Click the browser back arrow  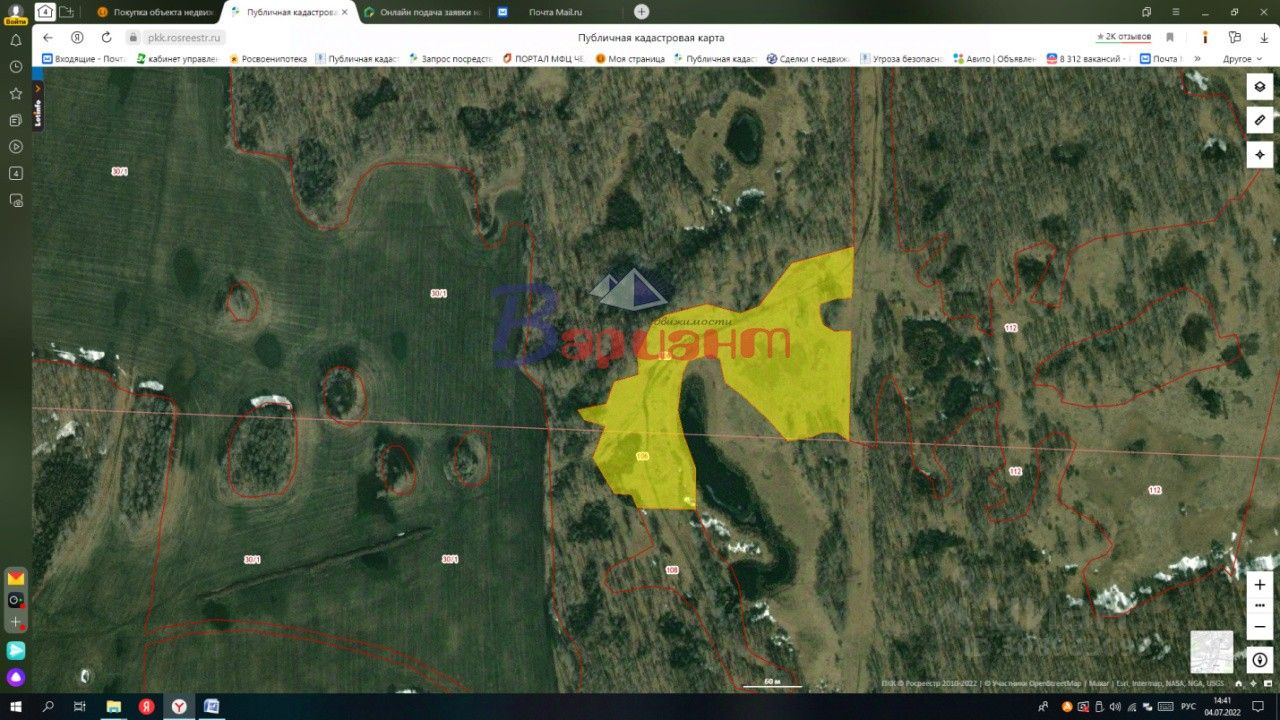pyautogui.click(x=47, y=37)
